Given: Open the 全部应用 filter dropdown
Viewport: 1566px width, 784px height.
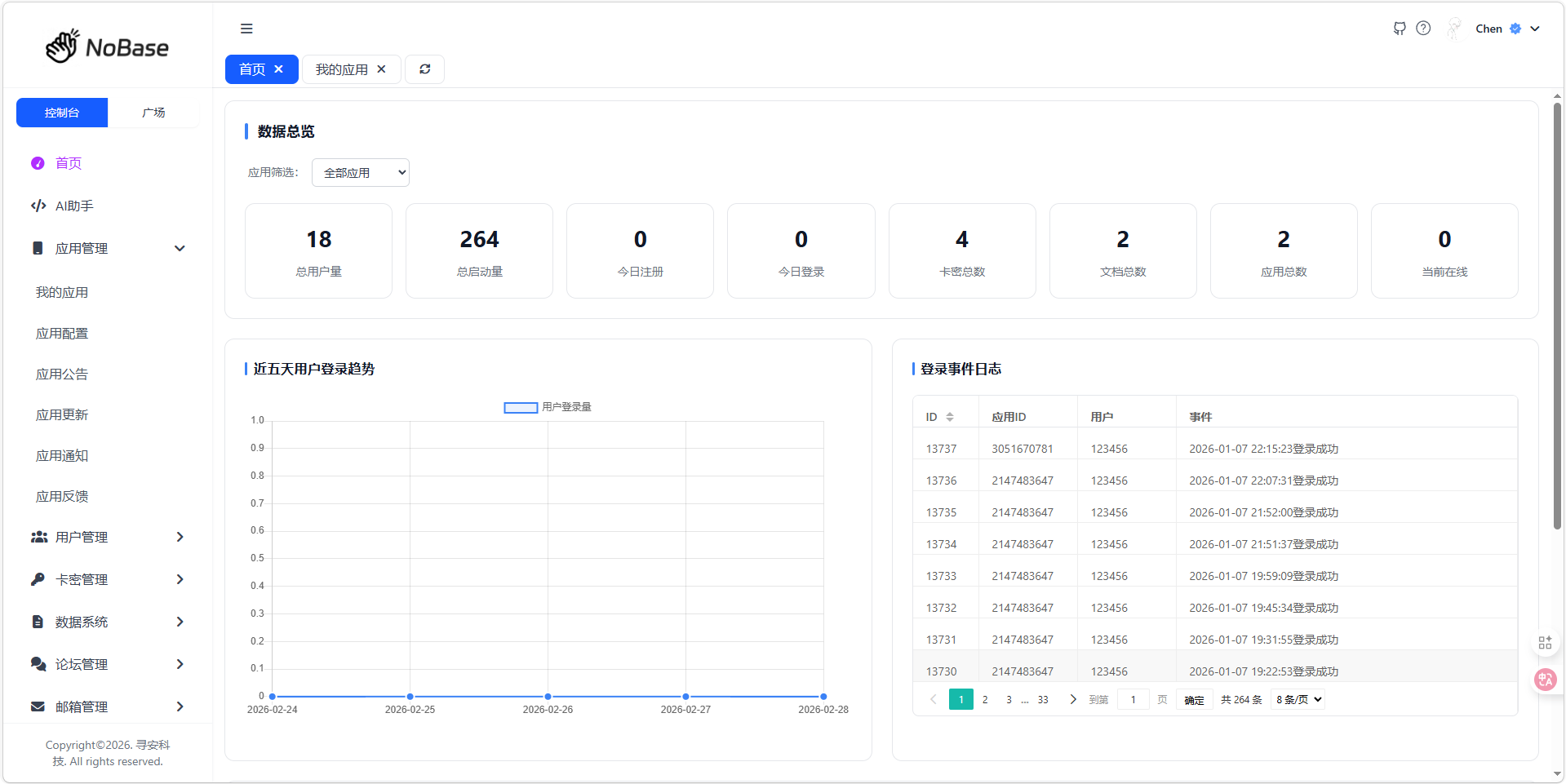Looking at the screenshot, I should point(361,173).
